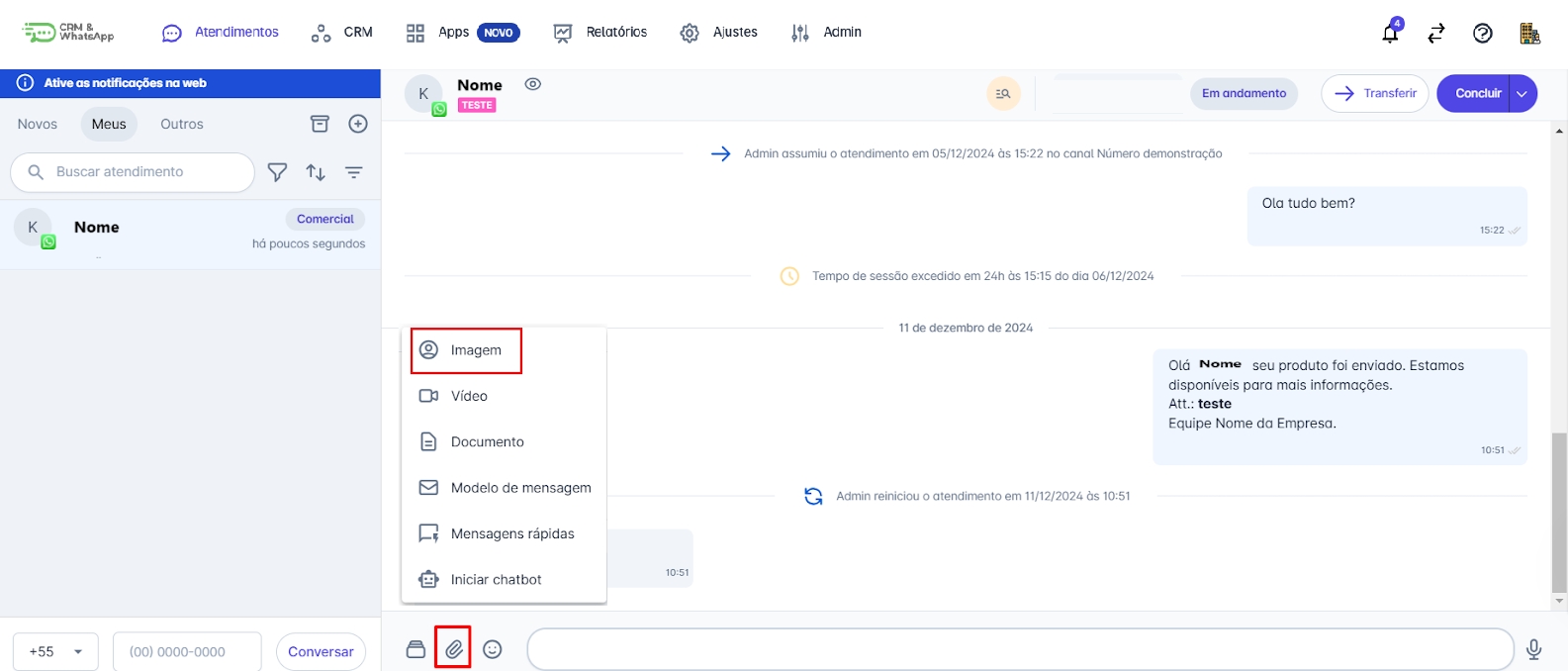1568x671 pixels.
Task: Choose Mensagens rápidas option
Action: click(x=504, y=533)
